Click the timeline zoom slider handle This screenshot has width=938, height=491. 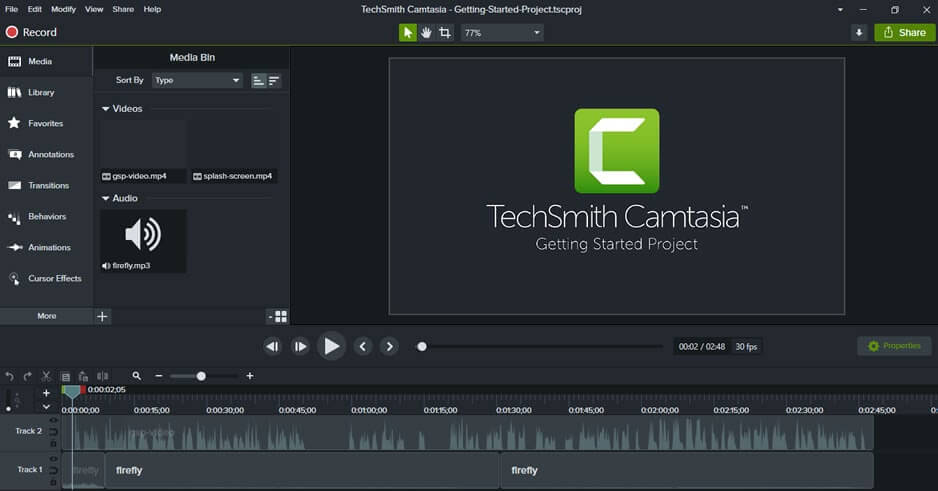(x=201, y=376)
